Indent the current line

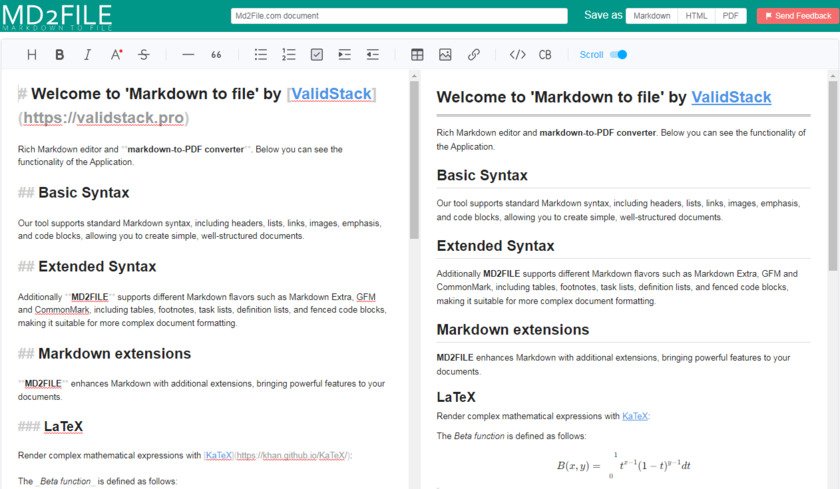point(344,55)
